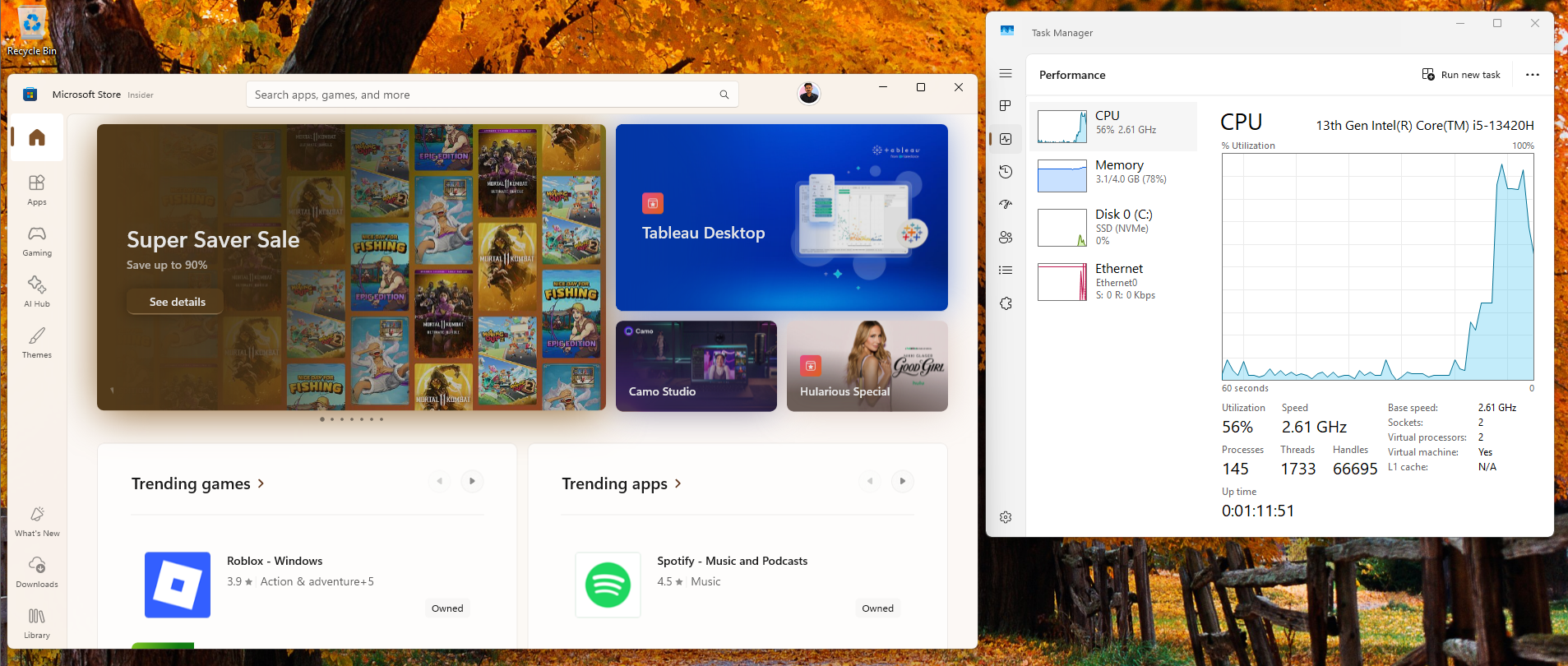Click the Microsoft Store logo icon
The image size is (1568, 666).
tap(30, 95)
